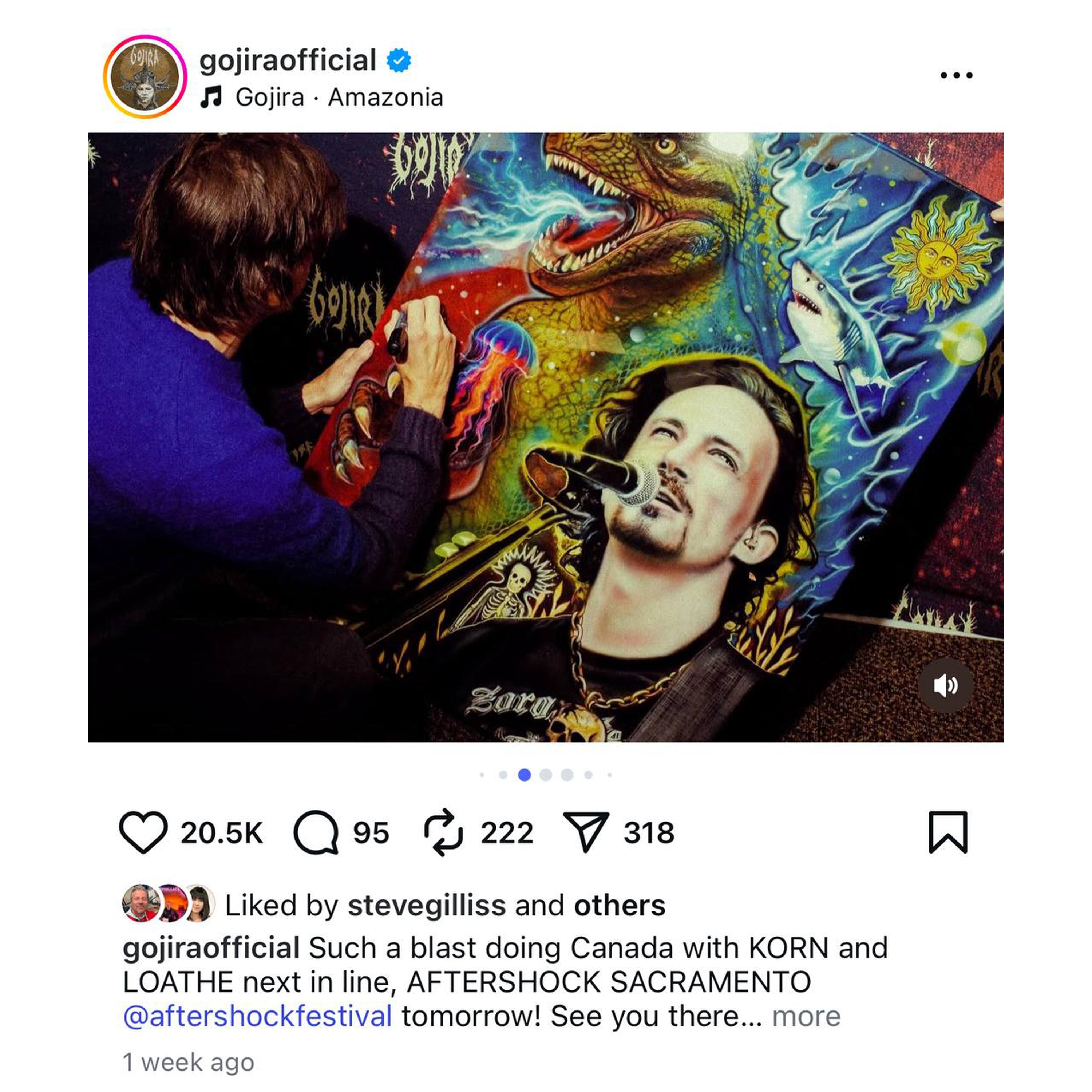This screenshot has width=1092, height=1092.
Task: View others who liked the post
Action: [x=620, y=905]
